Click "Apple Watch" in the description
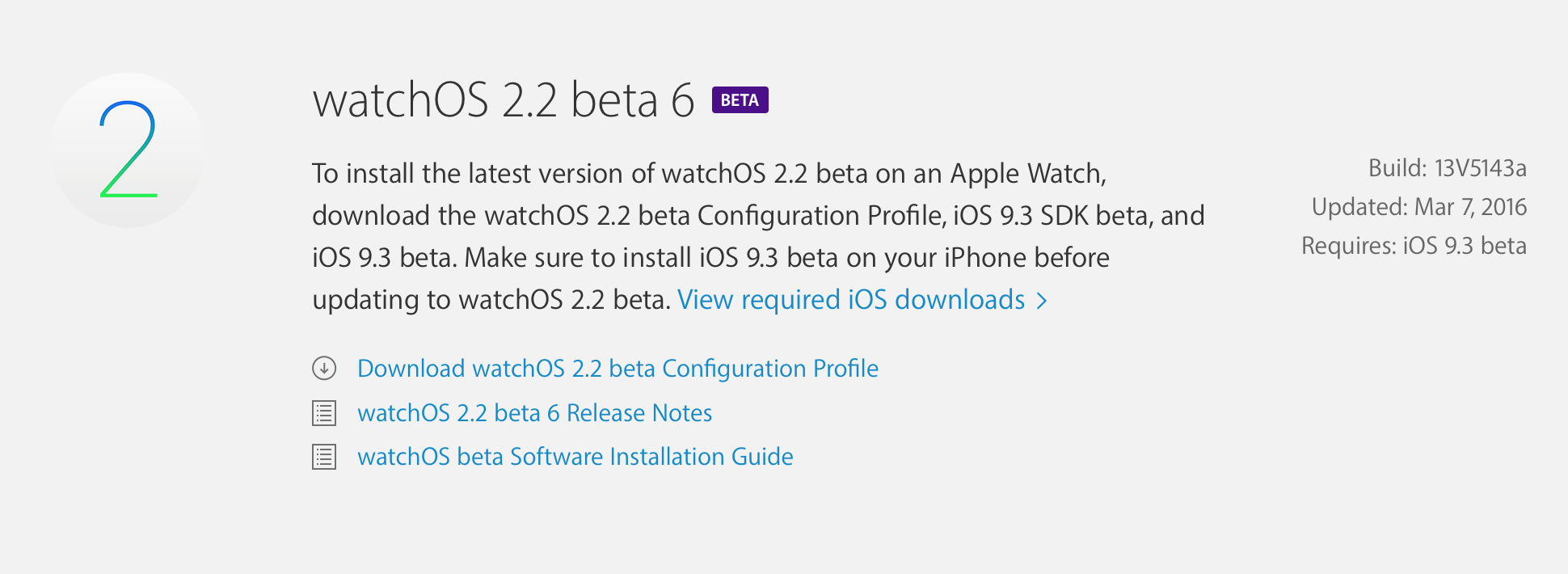Screen dimensions: 1568x574 [1026, 174]
